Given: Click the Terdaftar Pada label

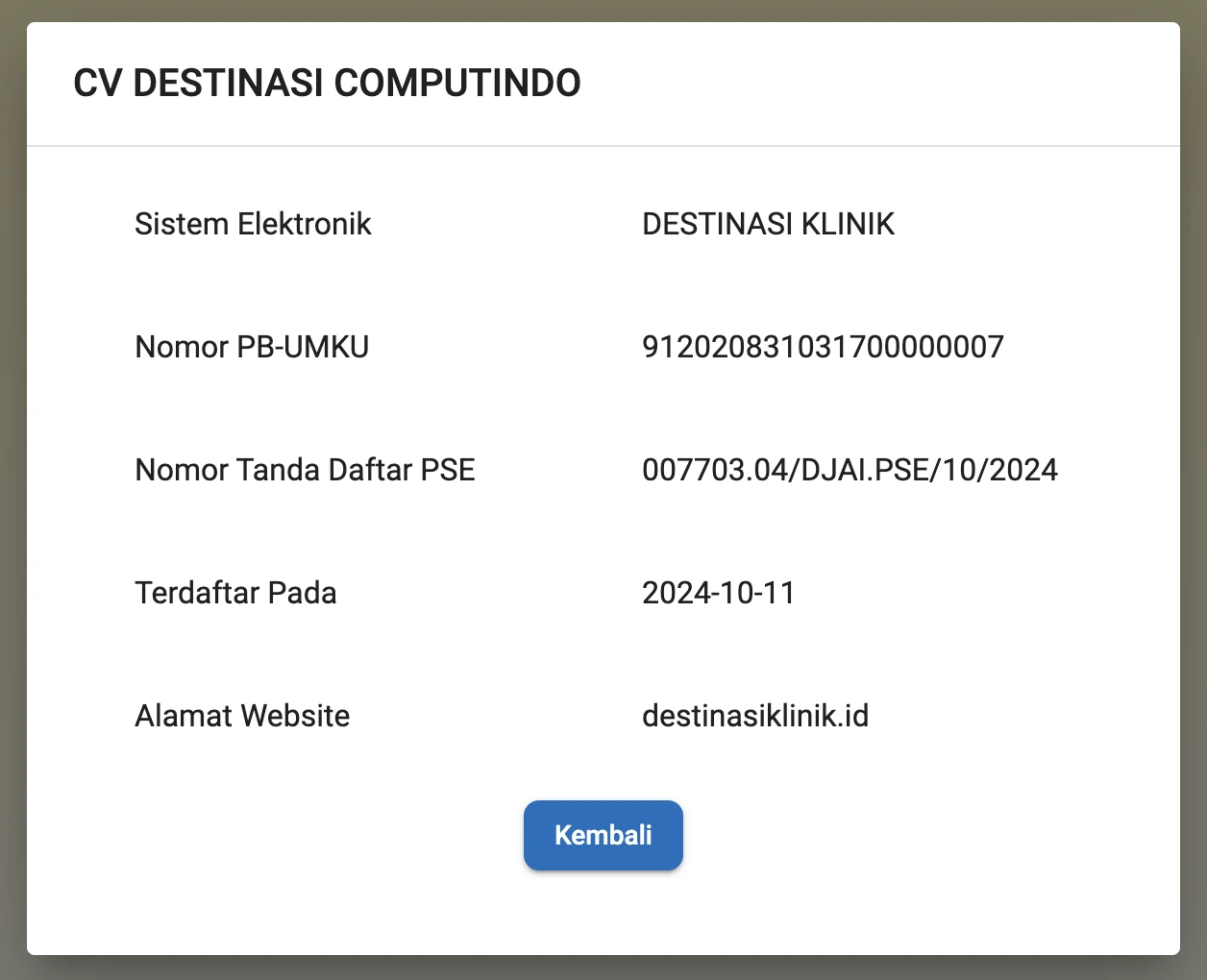Looking at the screenshot, I should coord(235,593).
